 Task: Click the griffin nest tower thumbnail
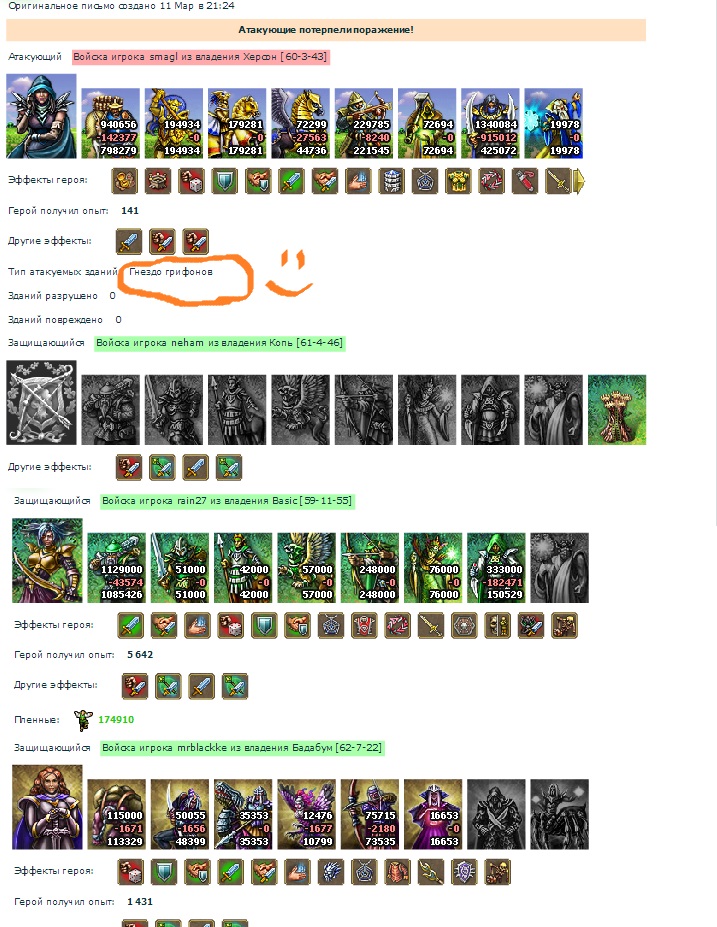[x=617, y=410]
